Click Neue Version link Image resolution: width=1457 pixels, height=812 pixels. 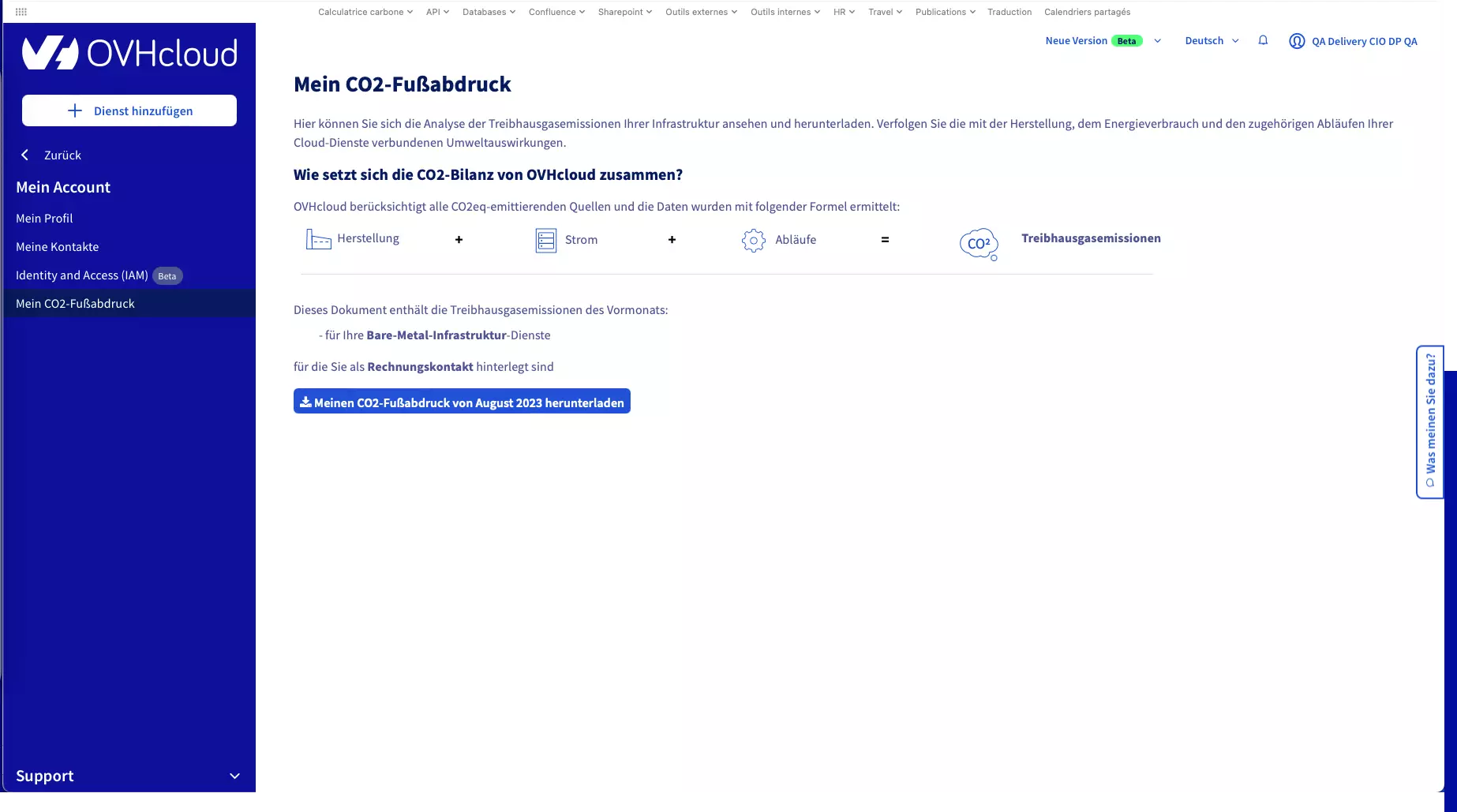(x=1076, y=40)
